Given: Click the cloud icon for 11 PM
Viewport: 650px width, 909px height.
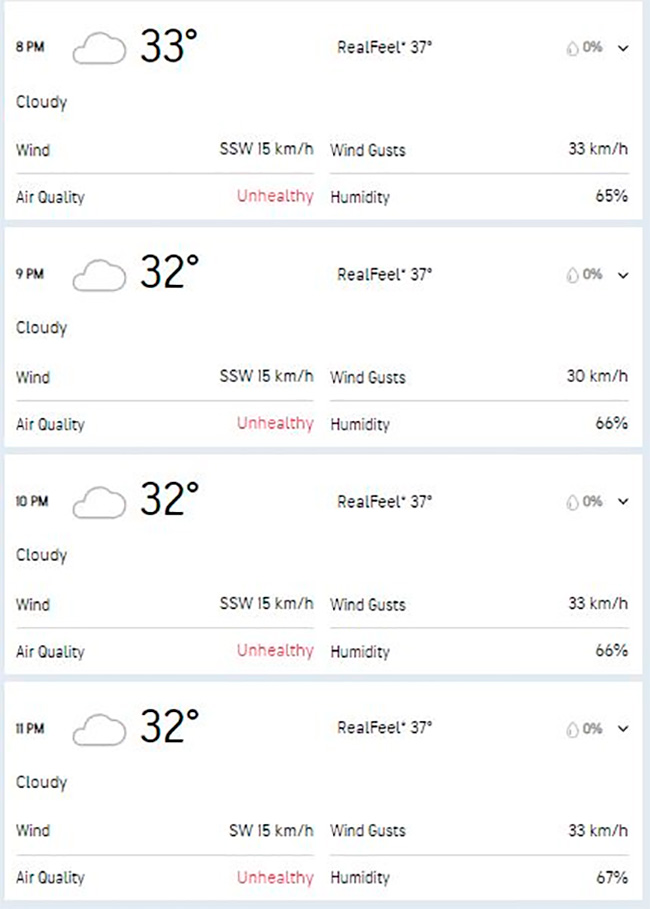Looking at the screenshot, I should coord(101,729).
